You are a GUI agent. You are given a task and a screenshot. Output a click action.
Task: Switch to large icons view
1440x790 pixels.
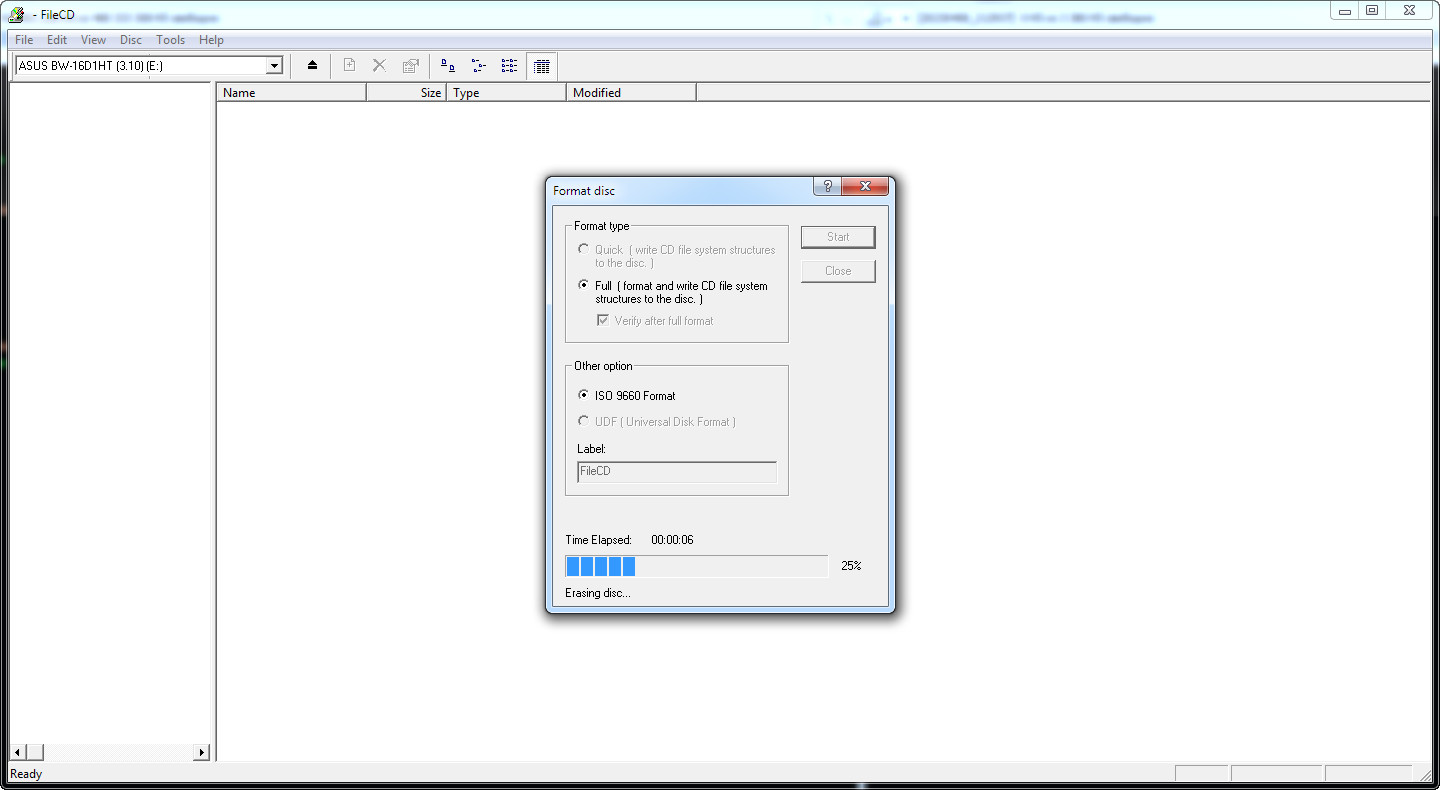449,66
